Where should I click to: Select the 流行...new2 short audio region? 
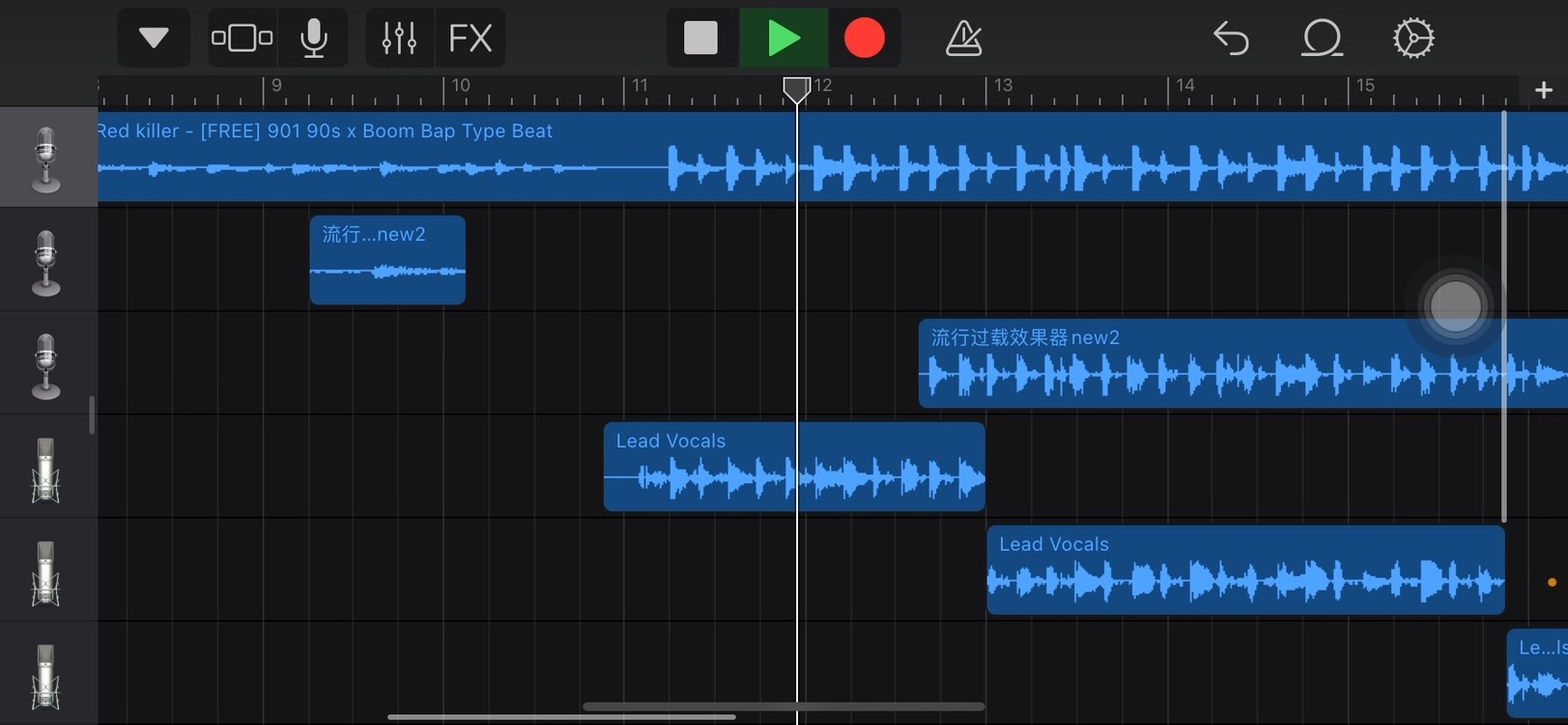(x=387, y=260)
